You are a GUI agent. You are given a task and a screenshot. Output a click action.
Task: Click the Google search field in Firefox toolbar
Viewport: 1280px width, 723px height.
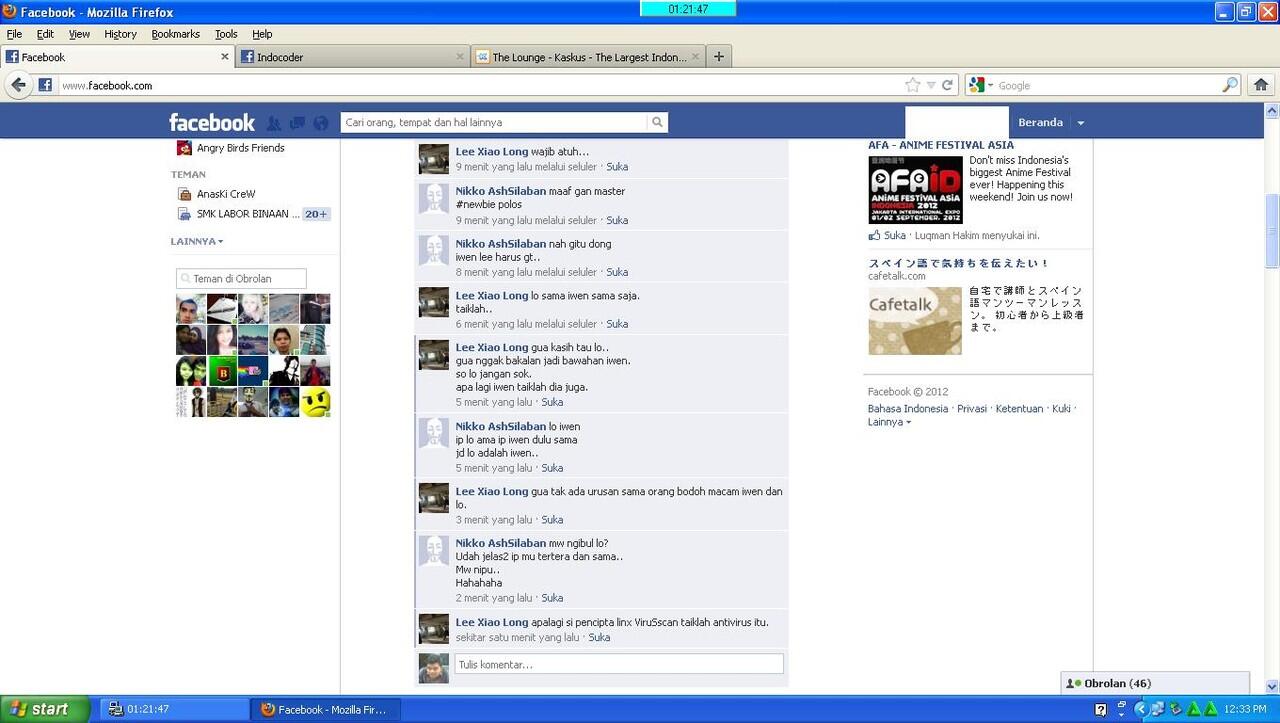(x=1108, y=85)
